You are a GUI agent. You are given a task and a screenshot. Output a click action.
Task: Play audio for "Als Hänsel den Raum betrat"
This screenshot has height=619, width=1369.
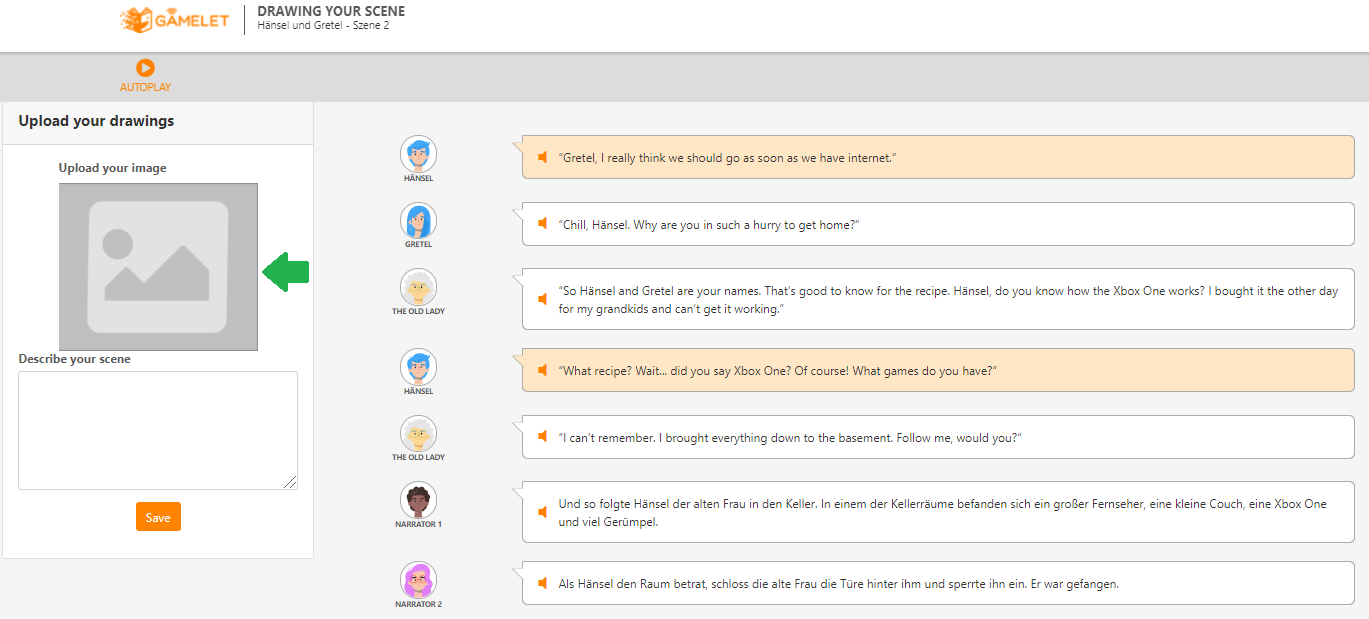click(x=543, y=583)
